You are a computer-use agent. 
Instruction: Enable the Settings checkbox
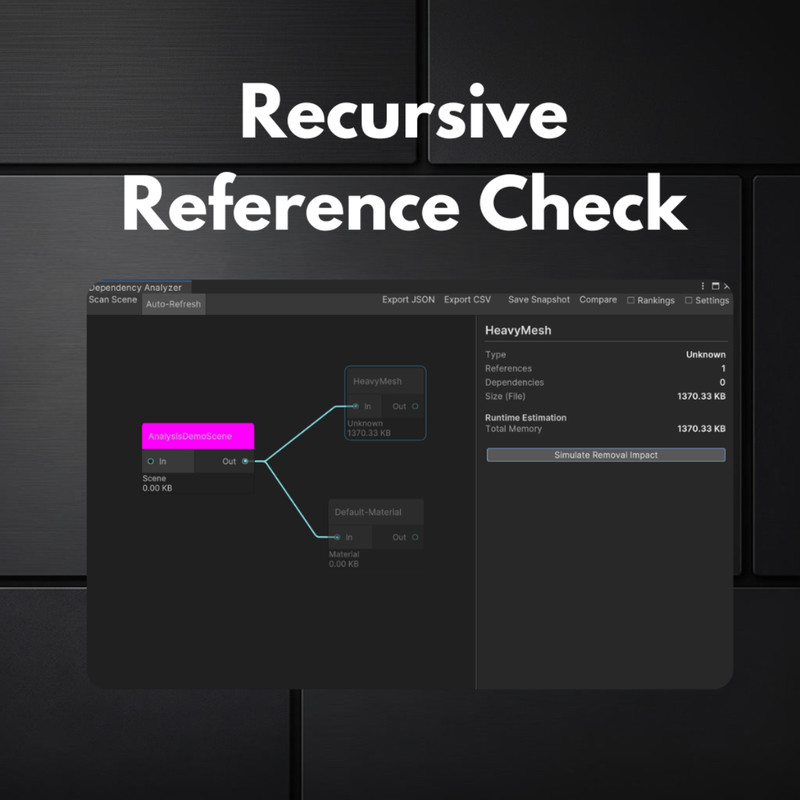(x=690, y=300)
